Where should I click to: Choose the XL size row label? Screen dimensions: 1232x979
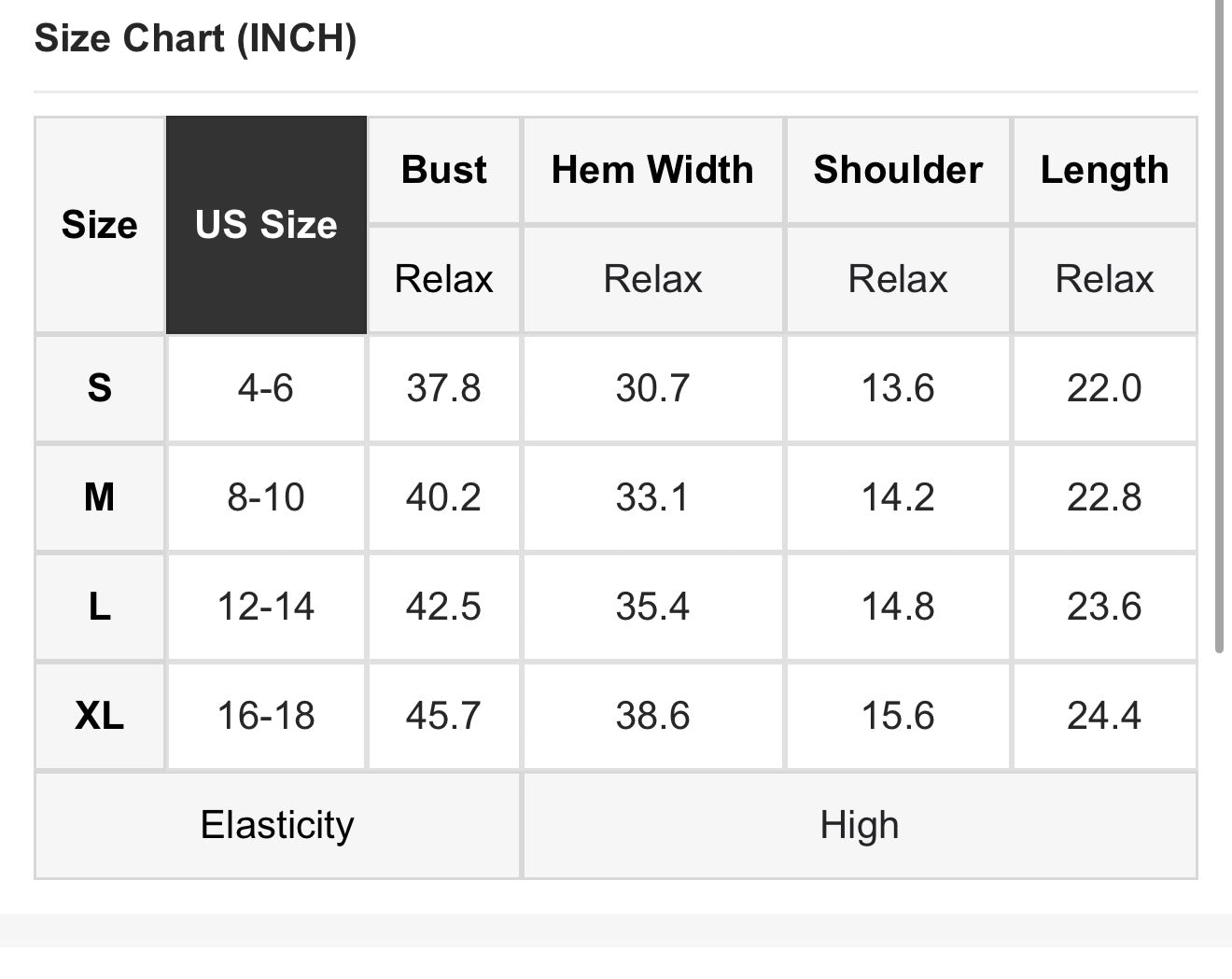(x=100, y=716)
